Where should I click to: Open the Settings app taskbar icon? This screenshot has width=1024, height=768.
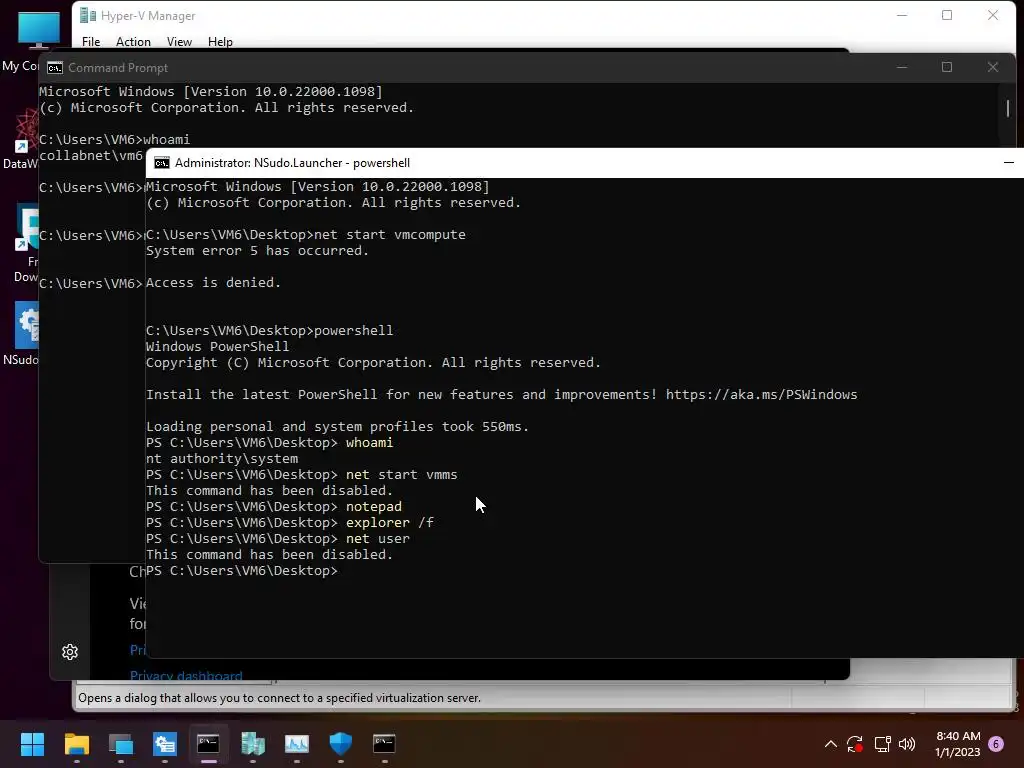click(x=165, y=744)
